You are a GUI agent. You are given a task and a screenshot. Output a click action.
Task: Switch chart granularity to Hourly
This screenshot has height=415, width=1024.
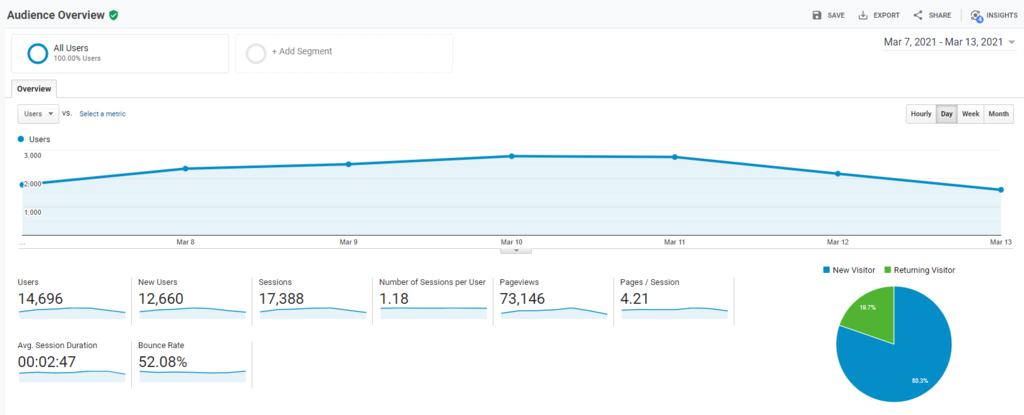(x=920, y=114)
